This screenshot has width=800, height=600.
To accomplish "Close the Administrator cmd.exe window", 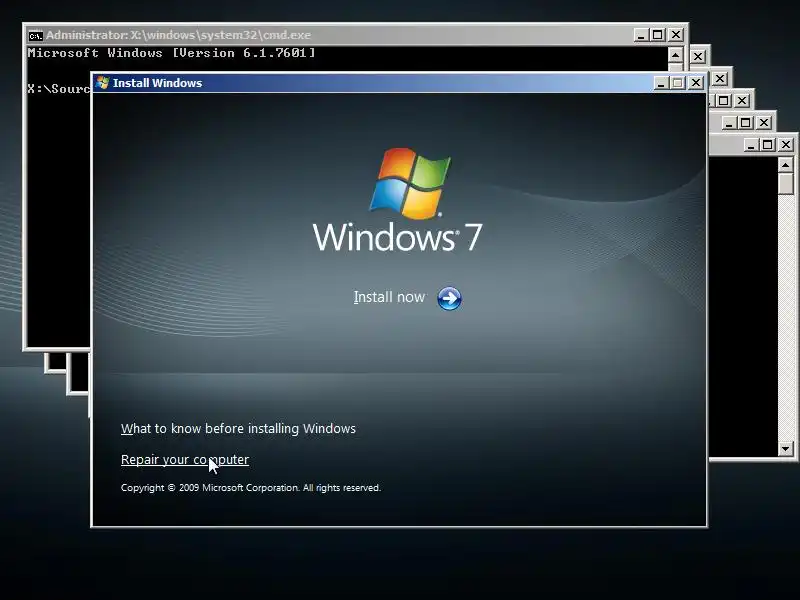I will tap(676, 35).
